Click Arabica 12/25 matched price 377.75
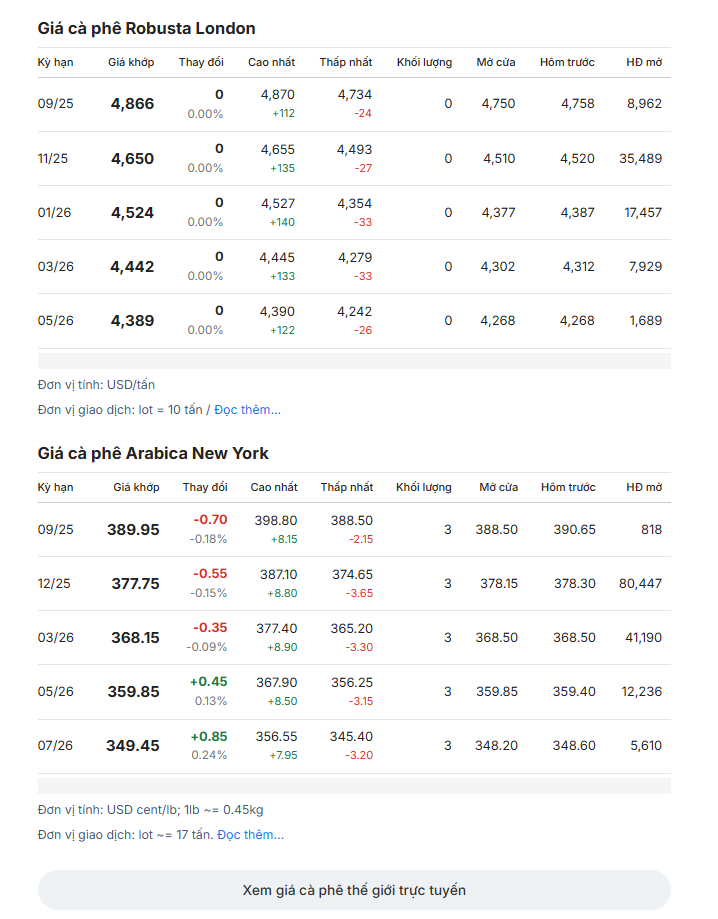Image resolution: width=718 pixels, height=919 pixels. [x=135, y=583]
